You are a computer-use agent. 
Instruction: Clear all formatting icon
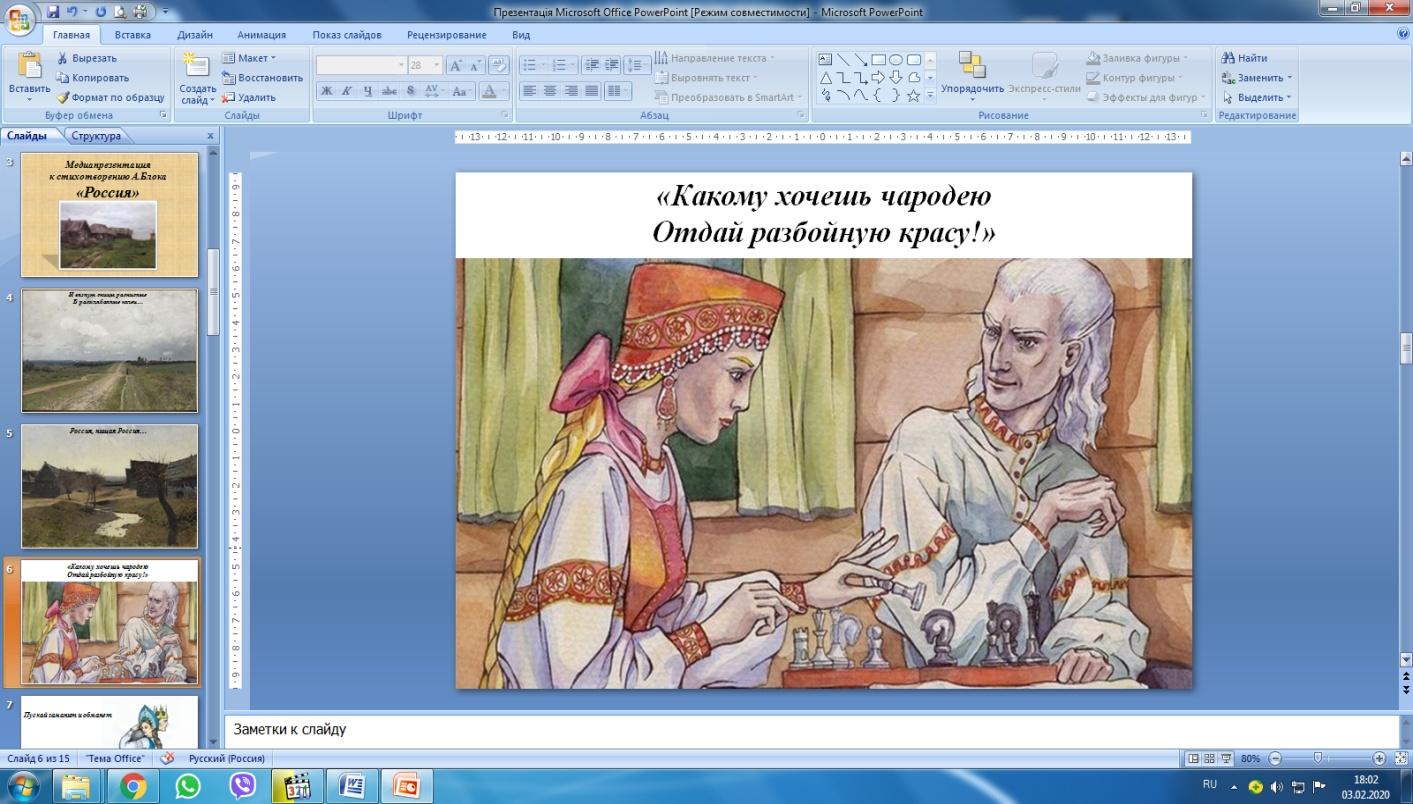(499, 65)
